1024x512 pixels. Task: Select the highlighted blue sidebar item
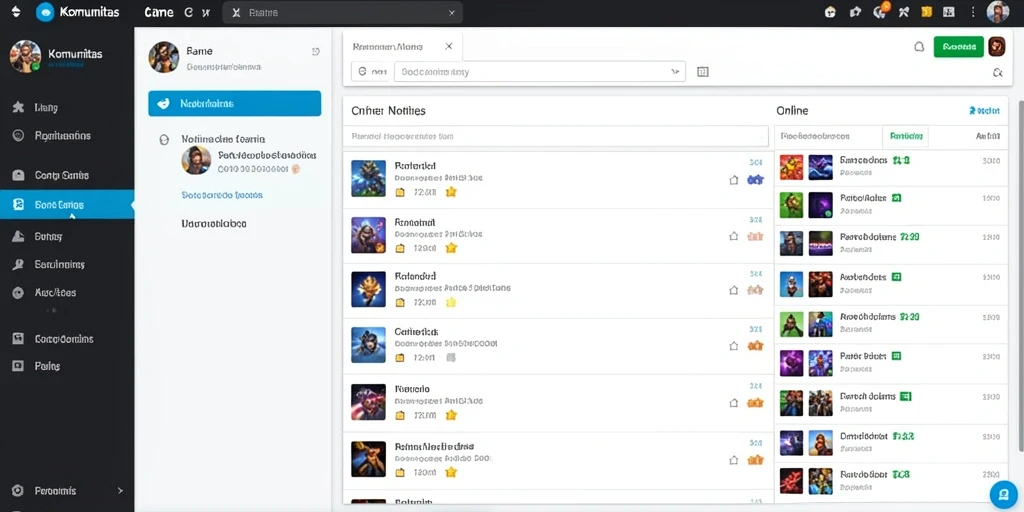67,204
